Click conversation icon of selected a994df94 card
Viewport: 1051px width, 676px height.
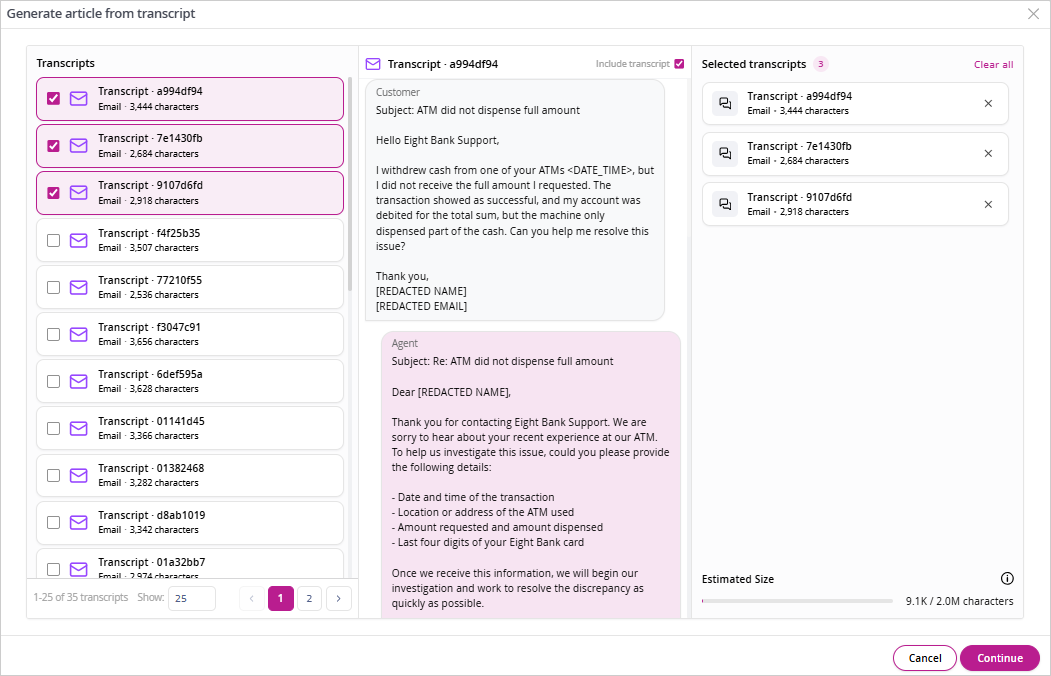725,103
